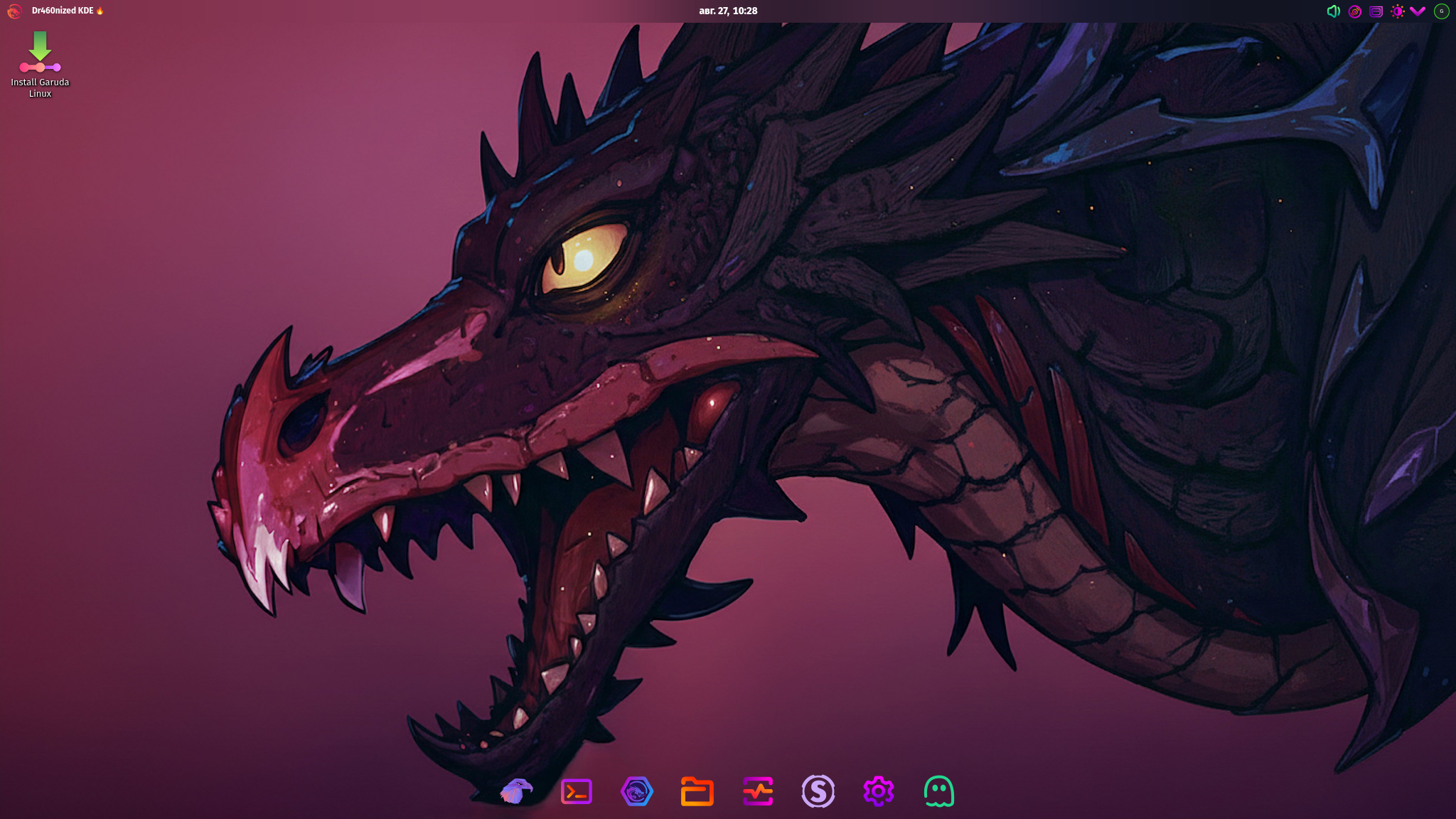Open the terminal from the dock

tap(577, 791)
